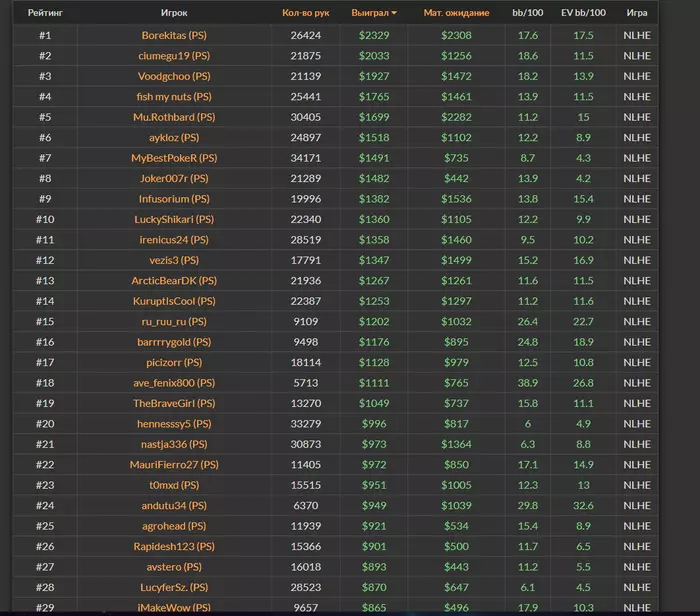The image size is (700, 616).
Task: Open player picizorr (PS) profile
Action: (174, 362)
